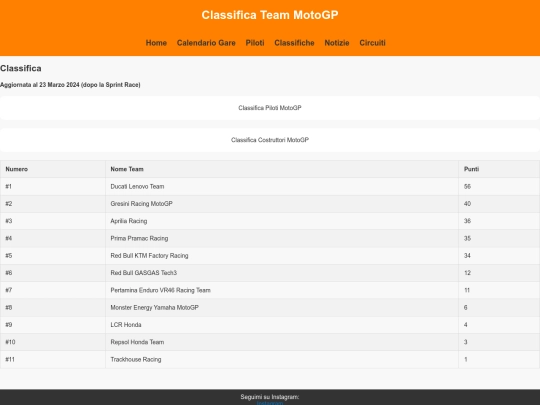Click rank cell #6

53,273
